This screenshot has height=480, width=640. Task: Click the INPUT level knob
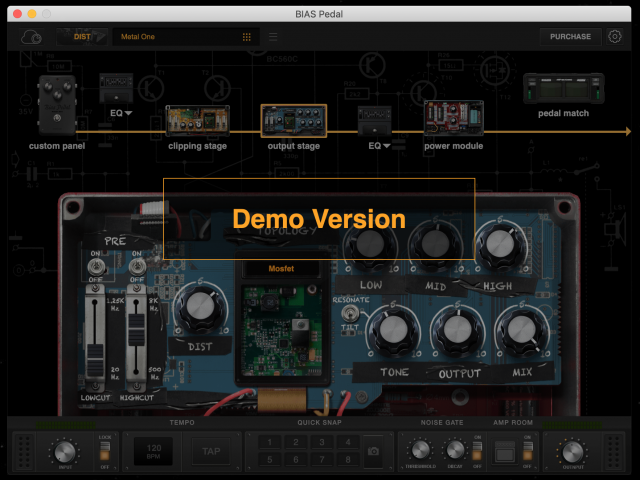coord(64,452)
